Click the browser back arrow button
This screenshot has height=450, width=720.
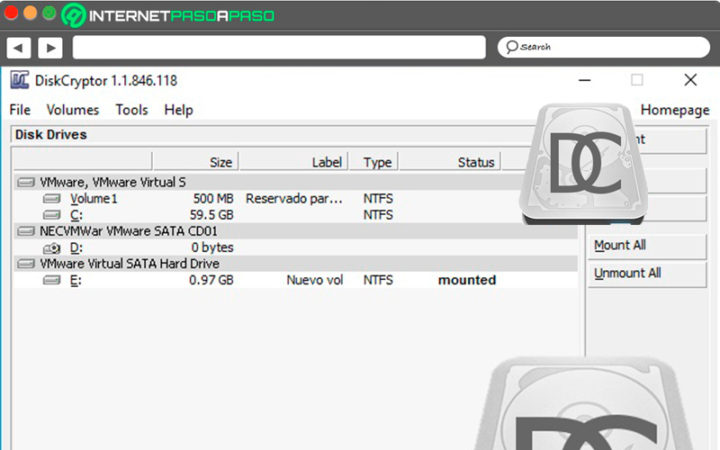tap(18, 48)
